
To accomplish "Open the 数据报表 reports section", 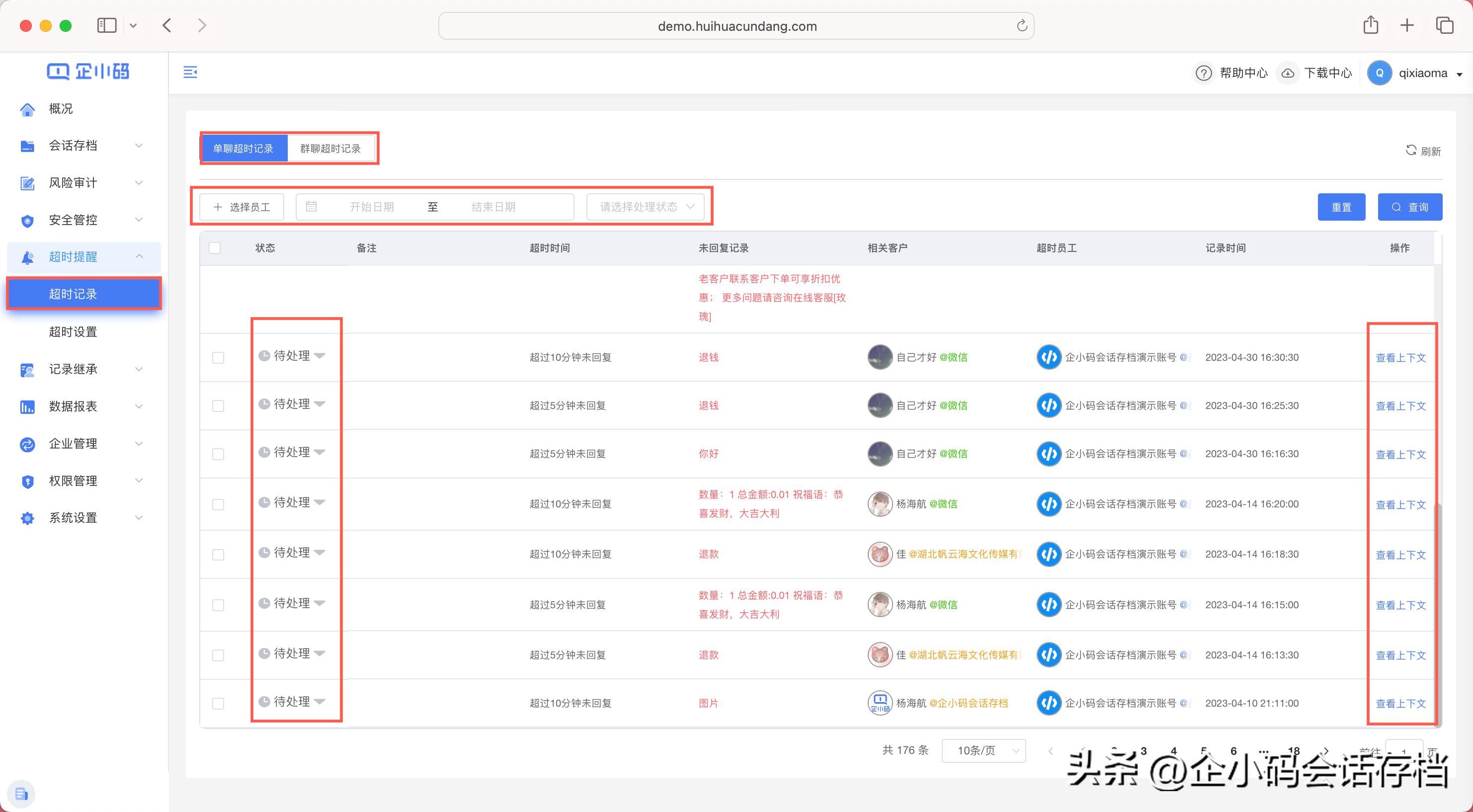I will pos(73,406).
